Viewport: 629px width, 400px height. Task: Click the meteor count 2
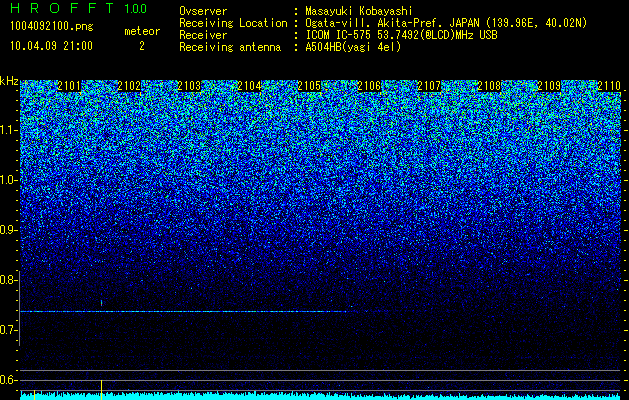click(142, 46)
